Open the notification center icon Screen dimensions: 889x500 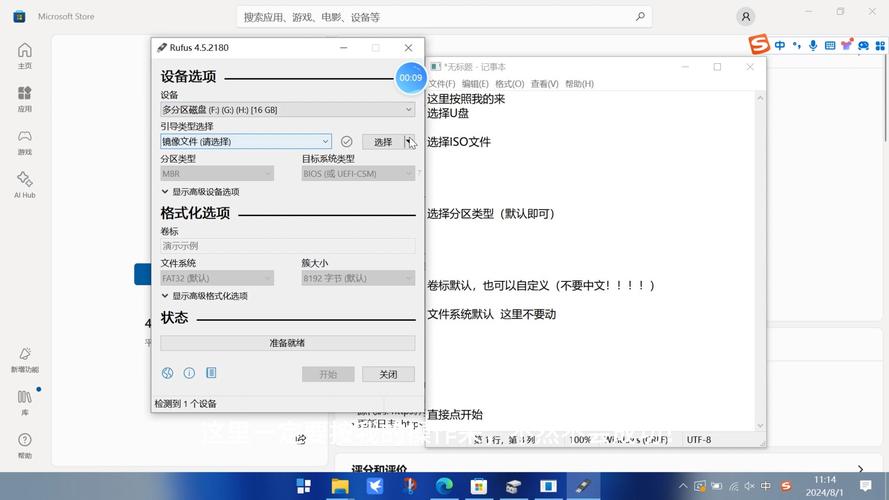click(x=865, y=486)
